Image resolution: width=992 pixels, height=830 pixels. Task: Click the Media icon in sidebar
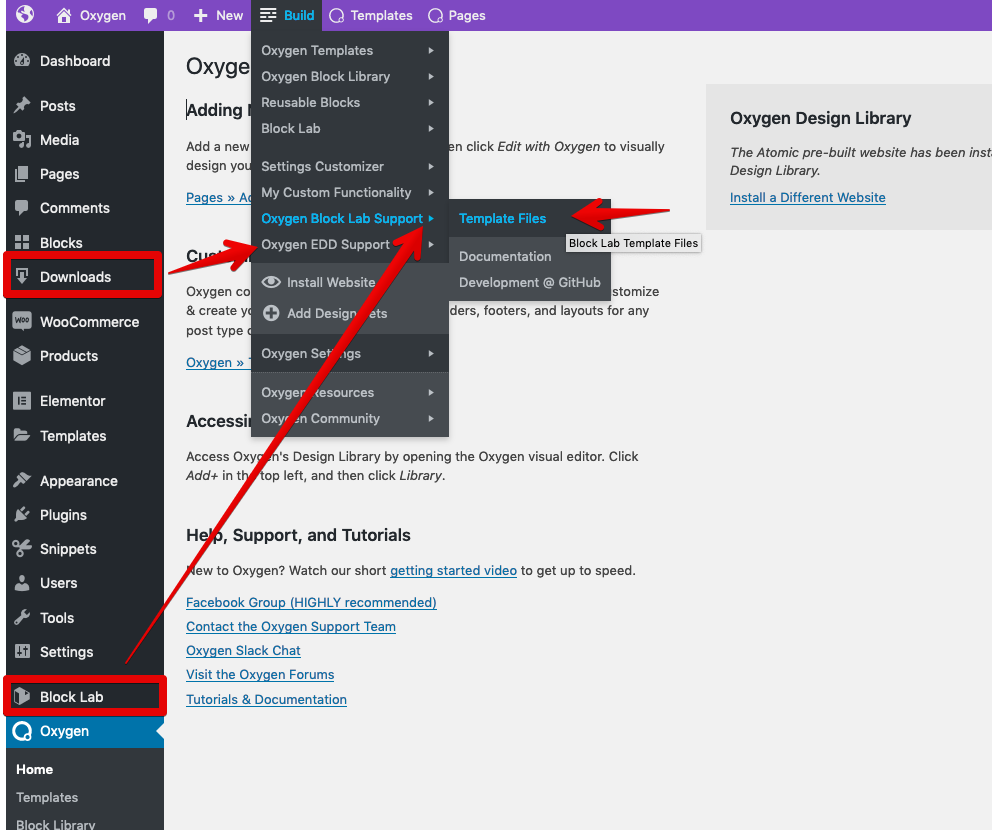(x=22, y=140)
